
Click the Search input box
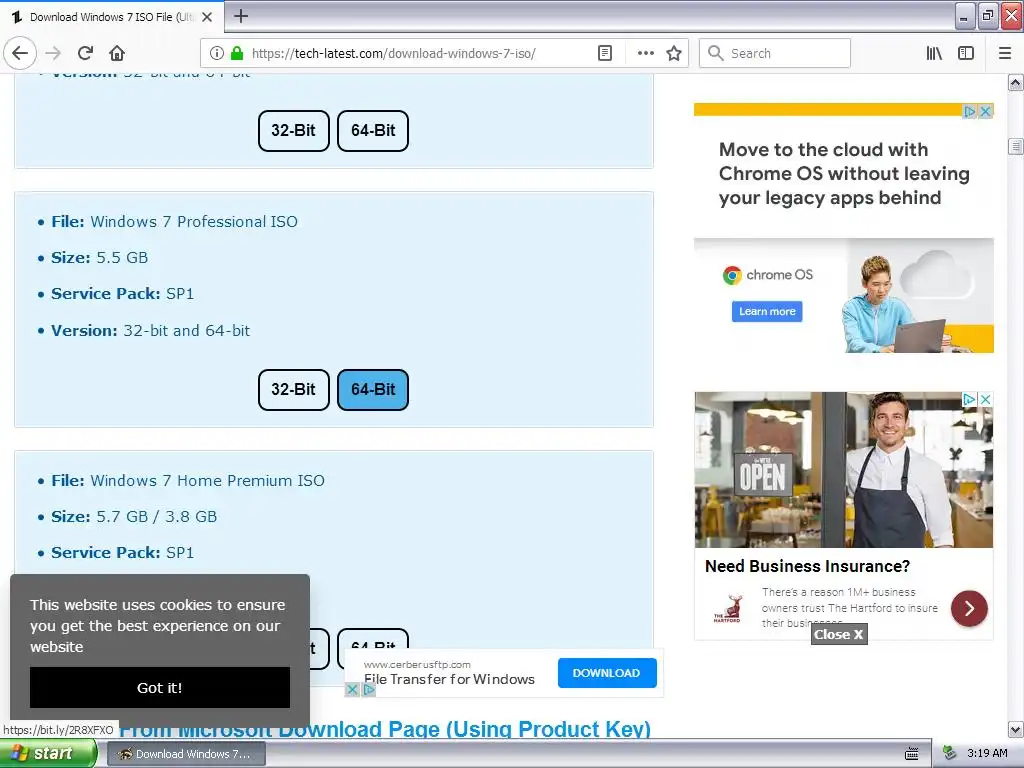click(x=775, y=53)
